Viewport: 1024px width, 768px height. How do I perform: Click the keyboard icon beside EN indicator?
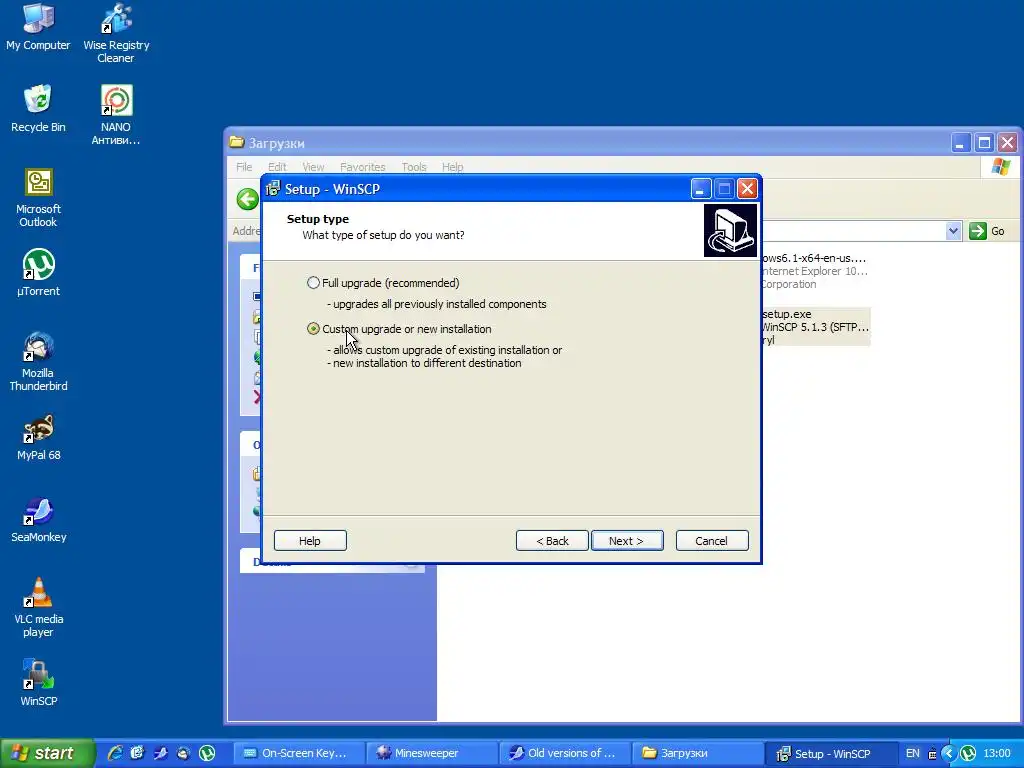(x=932, y=754)
